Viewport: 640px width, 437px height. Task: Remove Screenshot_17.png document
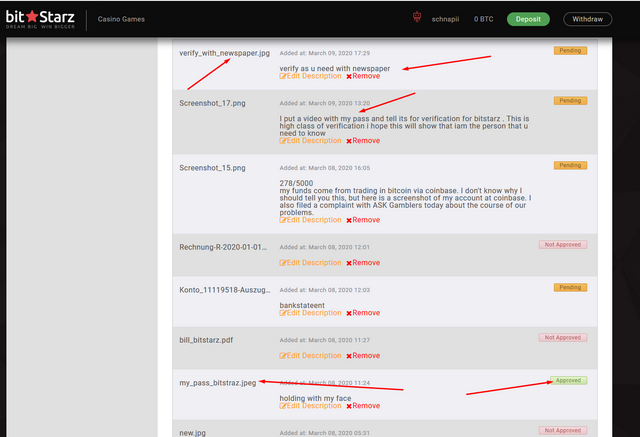click(363, 141)
